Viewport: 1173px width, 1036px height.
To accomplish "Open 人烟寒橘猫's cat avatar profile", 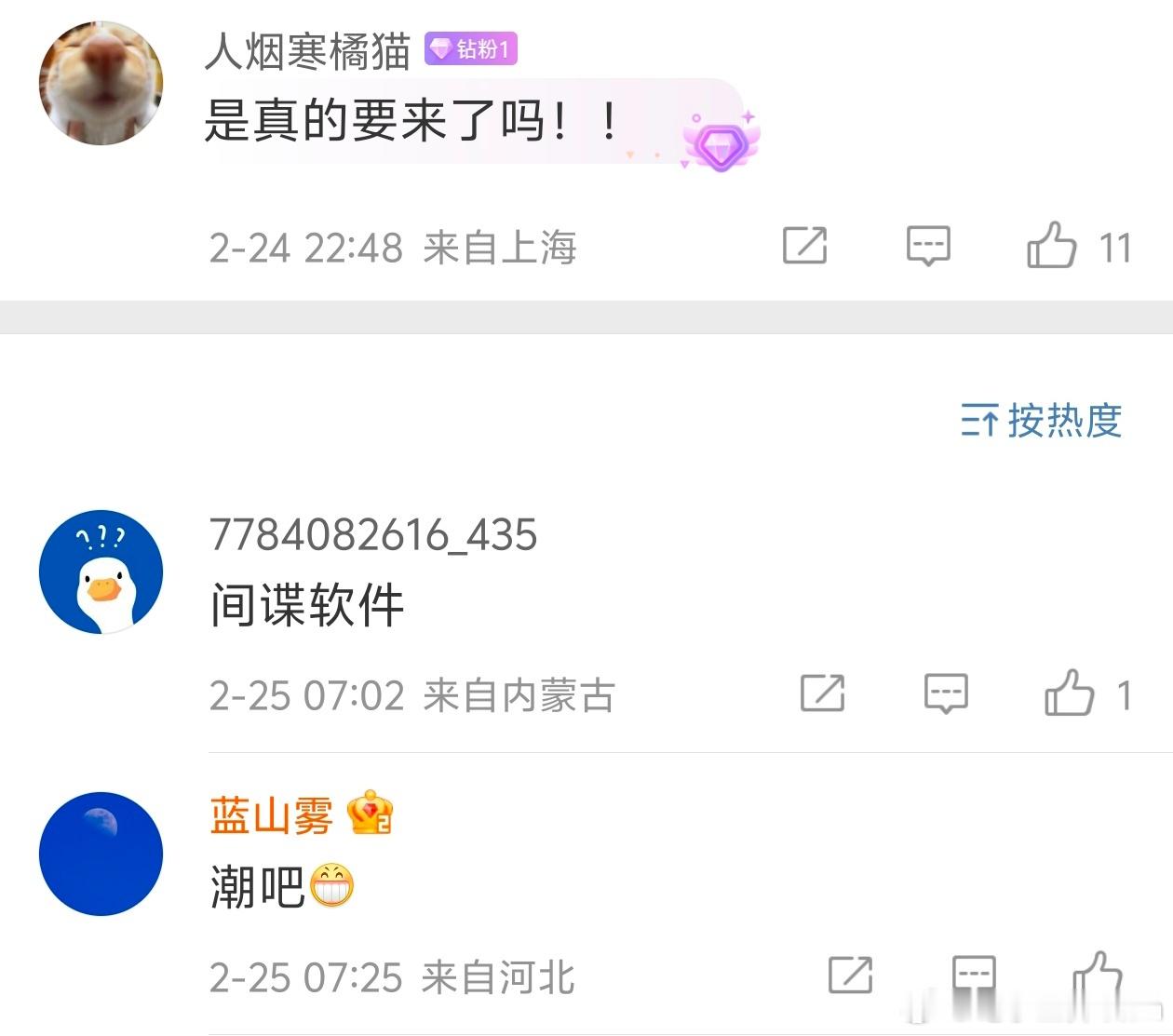I will coord(101,84).
